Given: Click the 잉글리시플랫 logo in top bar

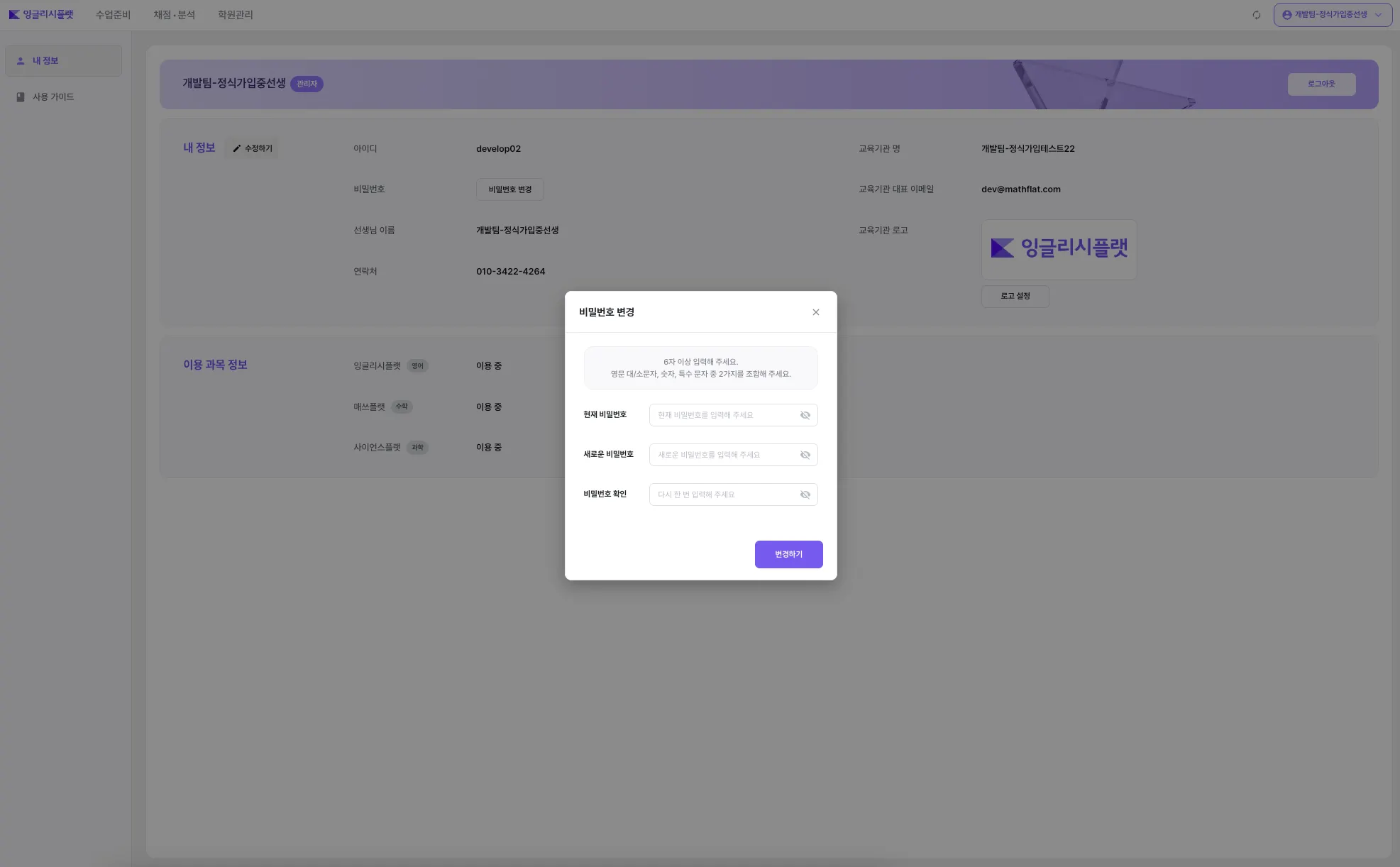Looking at the screenshot, I should coord(41,14).
